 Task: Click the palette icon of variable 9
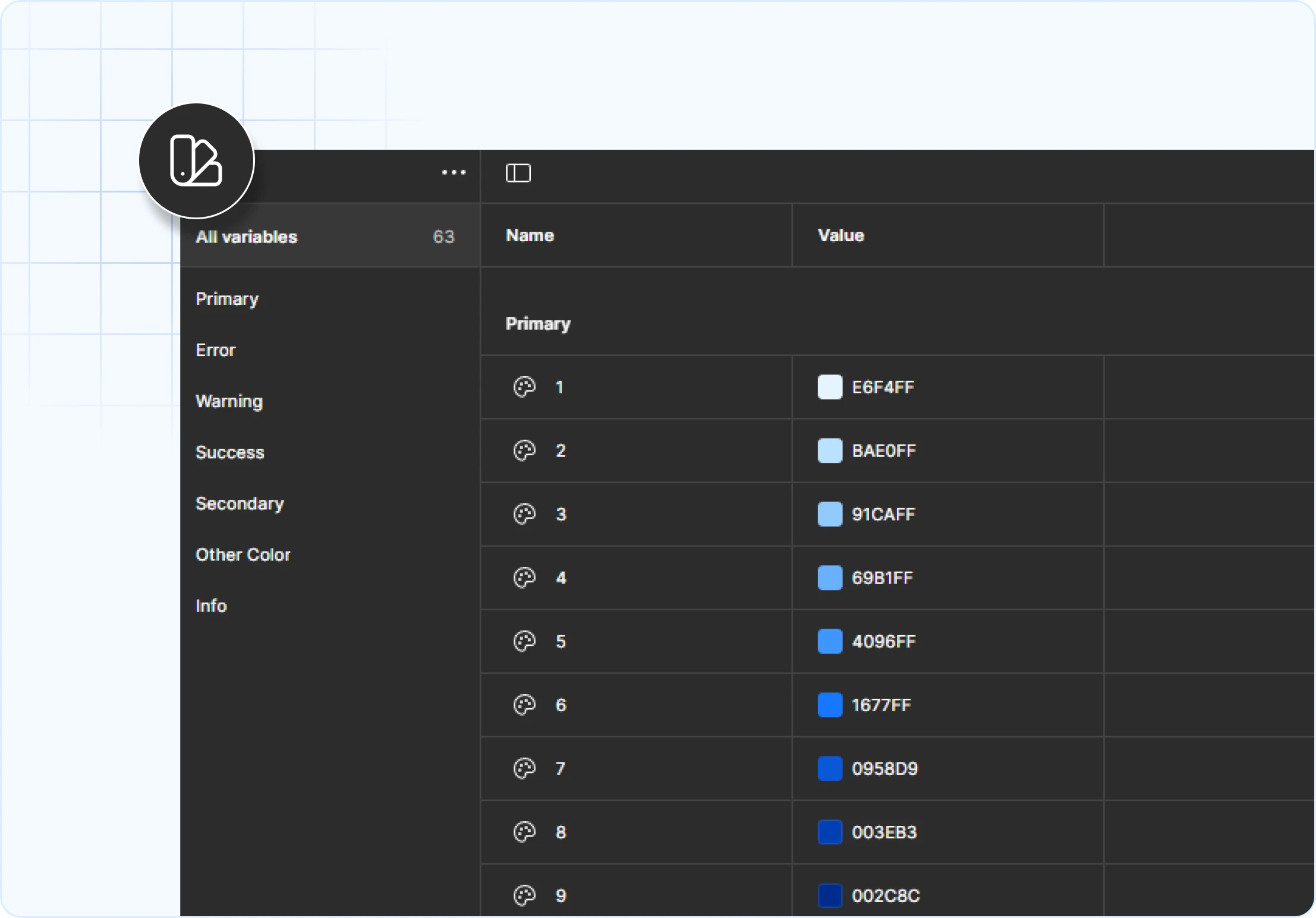[x=524, y=895]
